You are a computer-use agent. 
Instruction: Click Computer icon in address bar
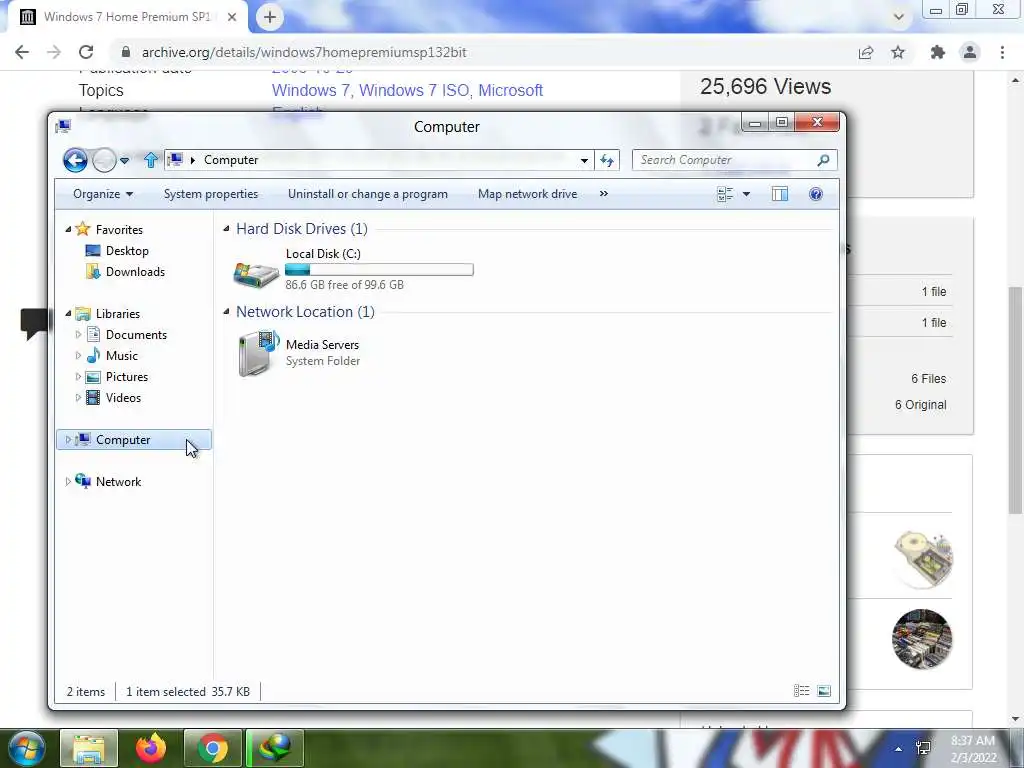tap(175, 160)
